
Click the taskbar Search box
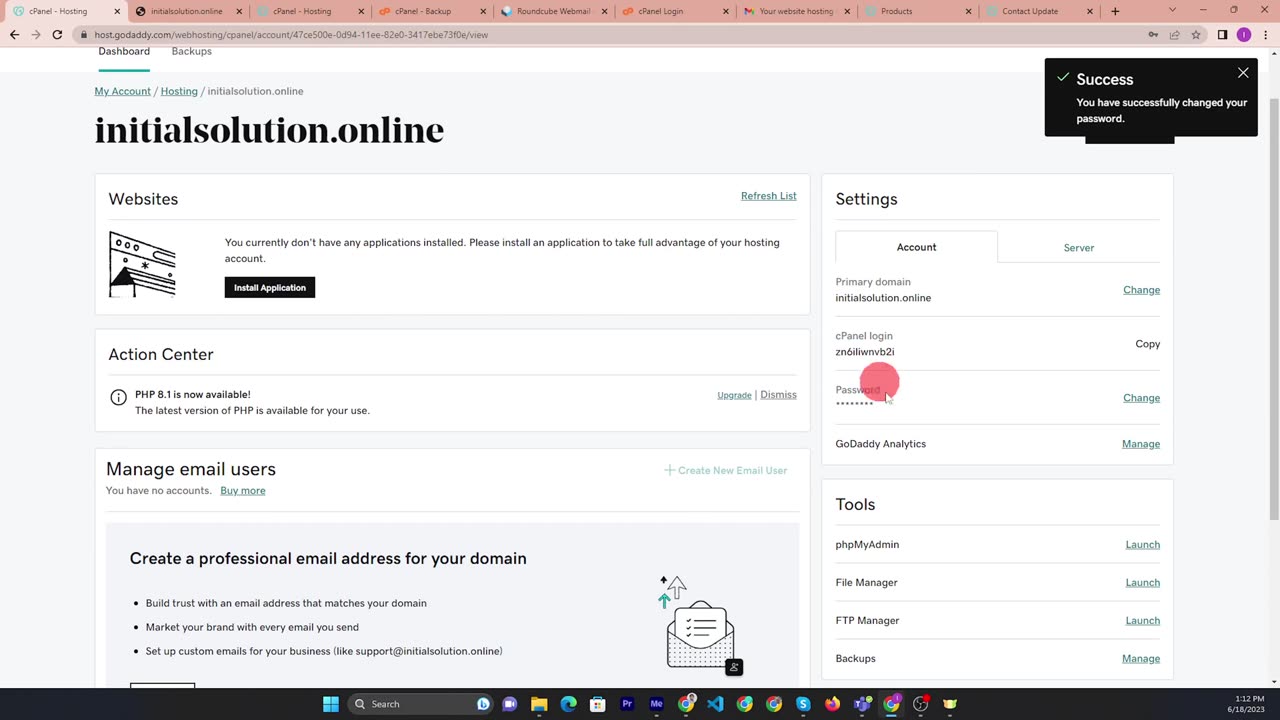(x=420, y=704)
